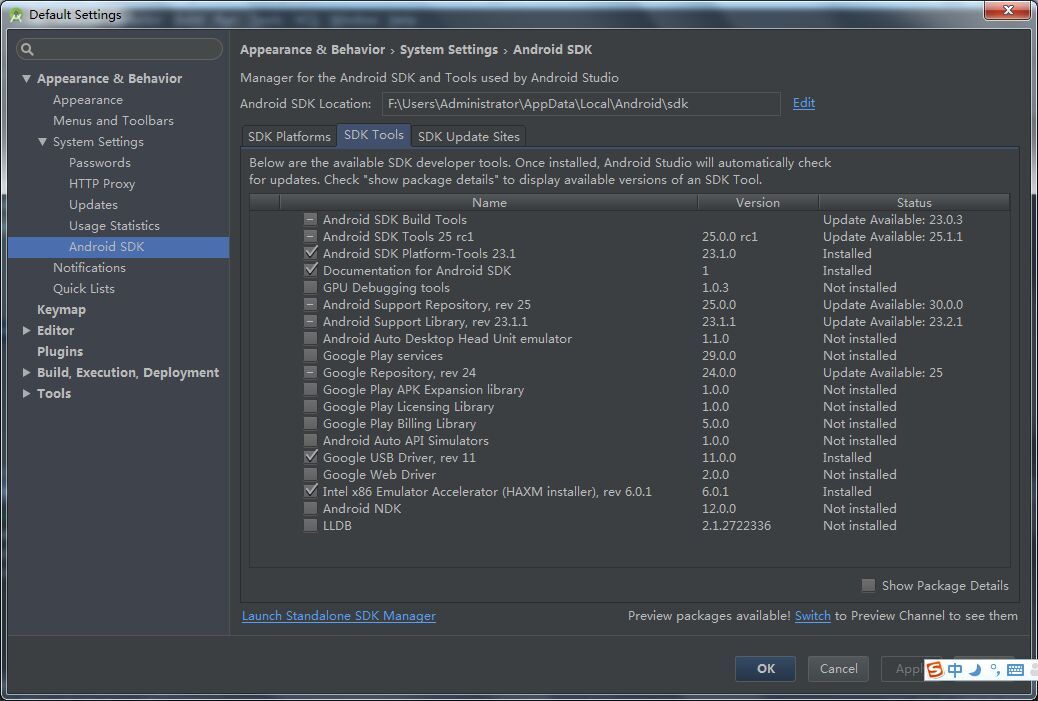Open Plugins settings
Screen dimensions: 1038x701
60,351
